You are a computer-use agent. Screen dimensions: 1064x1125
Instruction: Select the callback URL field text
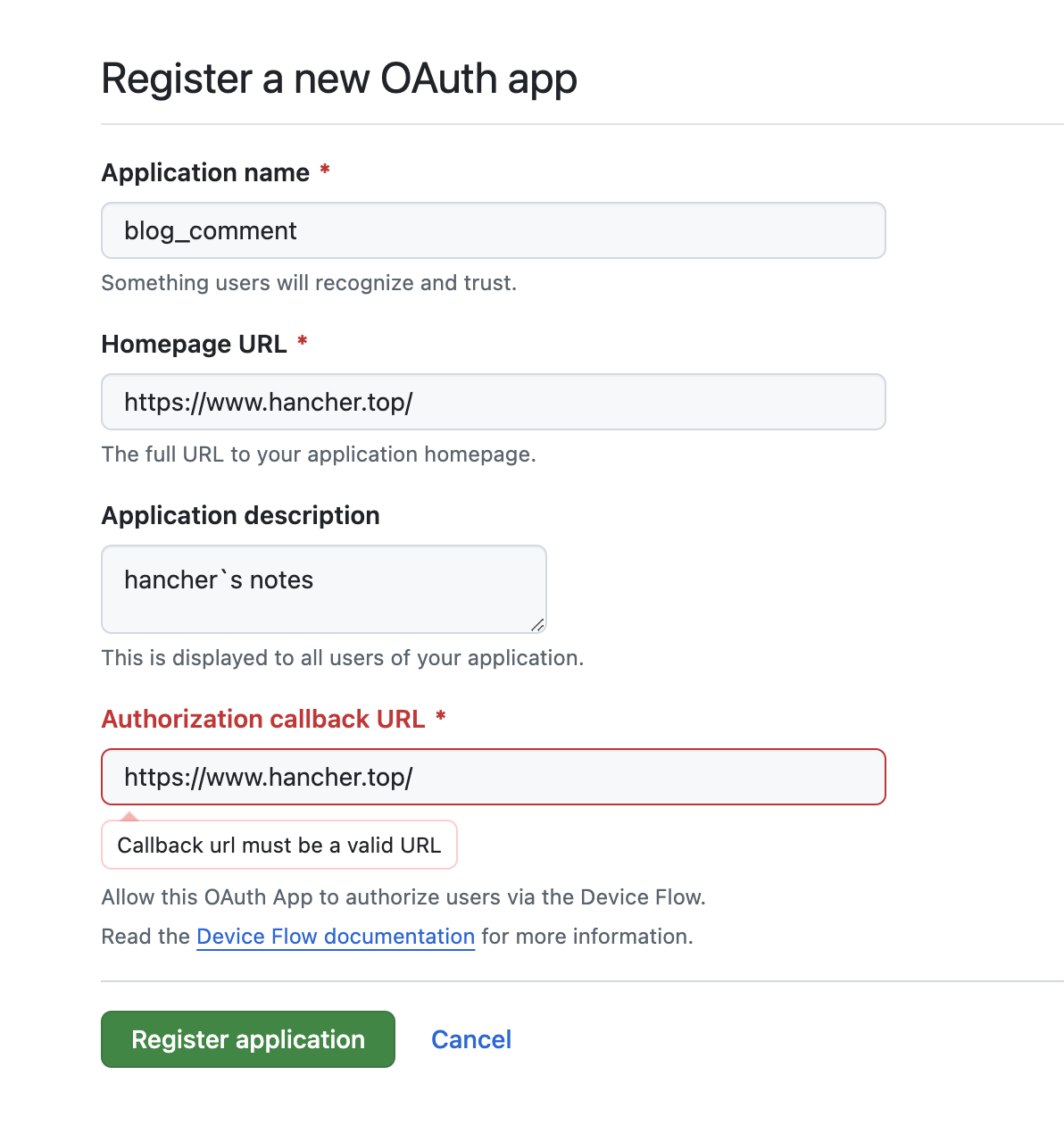coord(268,777)
